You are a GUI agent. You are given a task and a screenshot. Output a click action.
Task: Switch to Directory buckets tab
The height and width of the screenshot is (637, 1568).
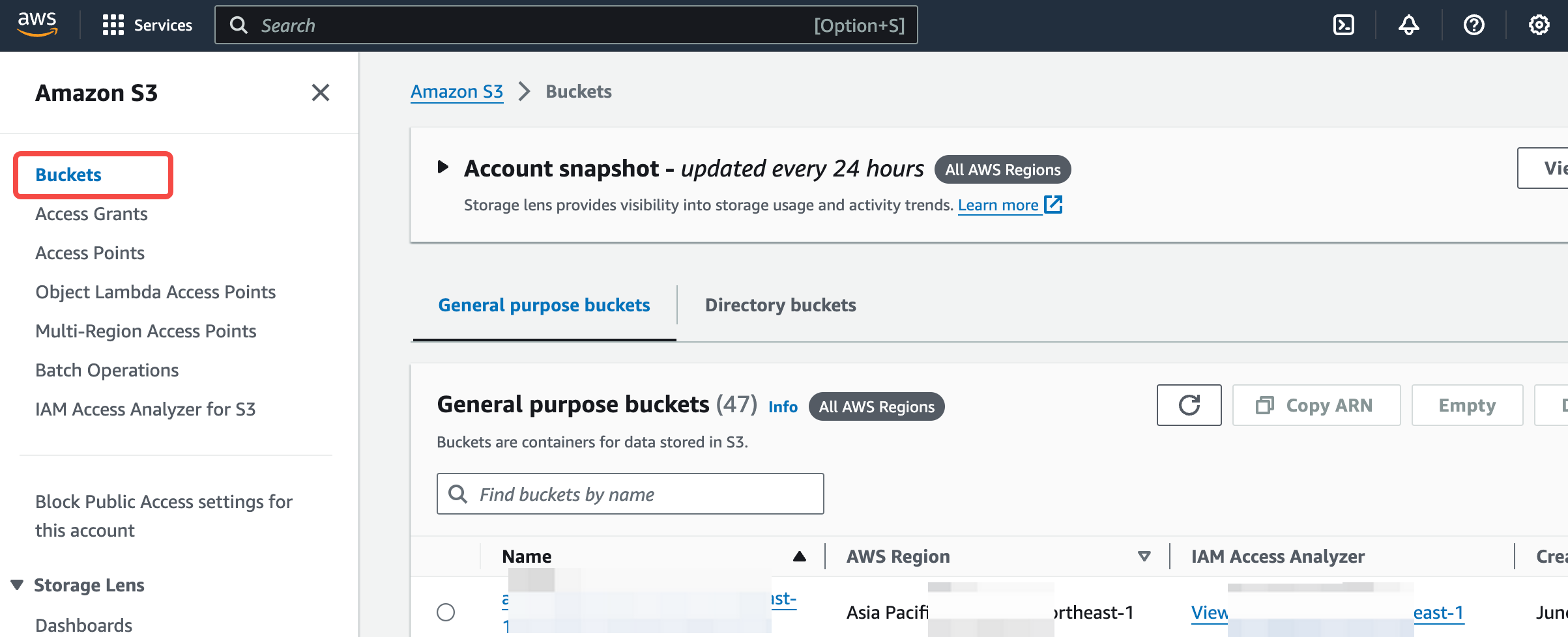click(x=781, y=305)
